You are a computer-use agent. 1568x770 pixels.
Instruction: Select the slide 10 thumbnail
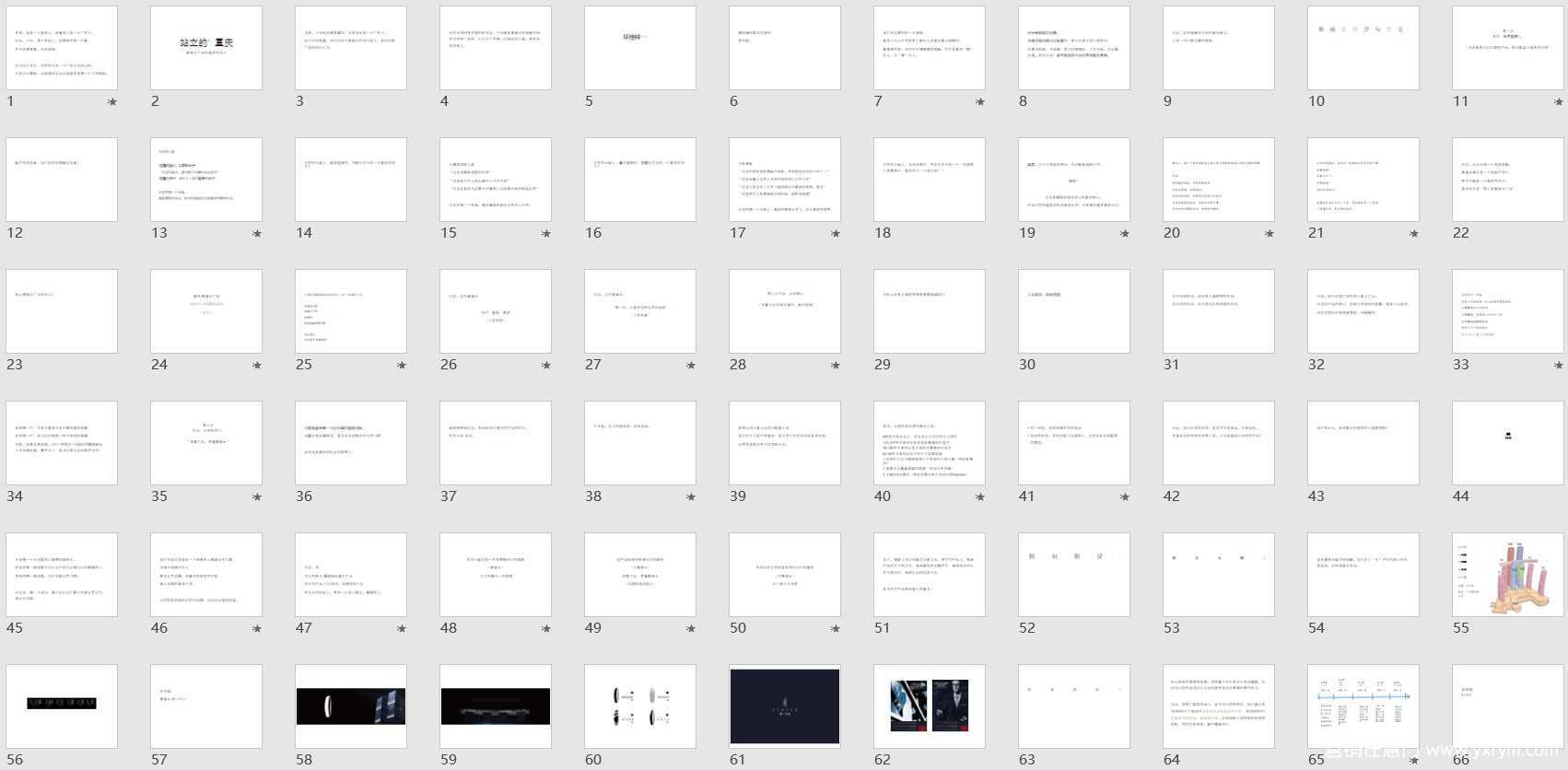(1363, 48)
